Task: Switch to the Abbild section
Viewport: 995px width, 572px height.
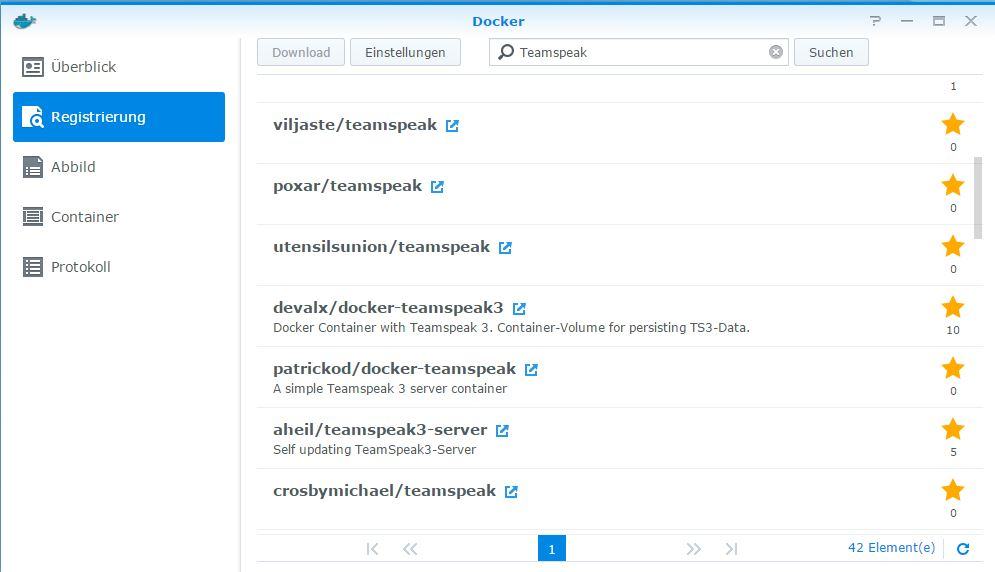Action: [x=119, y=167]
